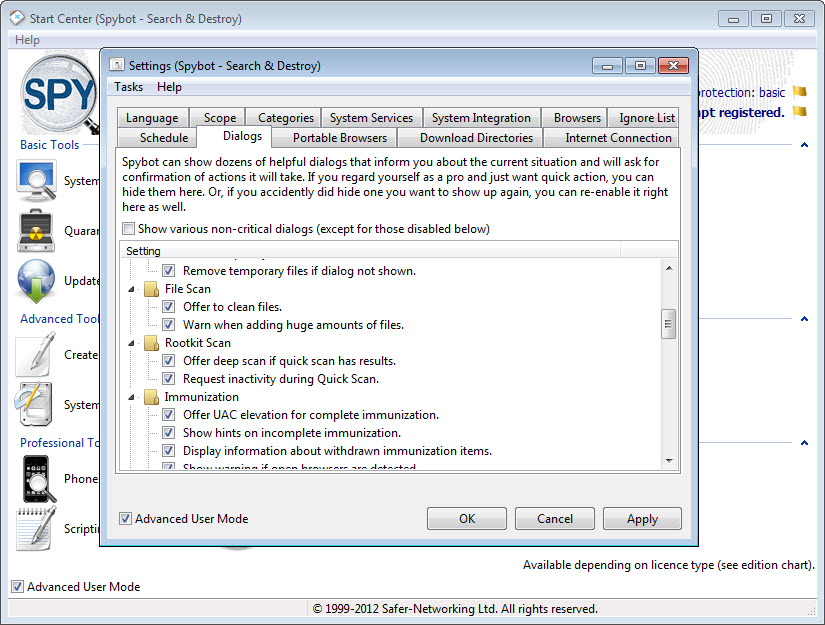Click the yellow flag beside protection: basic
The width and height of the screenshot is (825, 625).
[x=800, y=92]
